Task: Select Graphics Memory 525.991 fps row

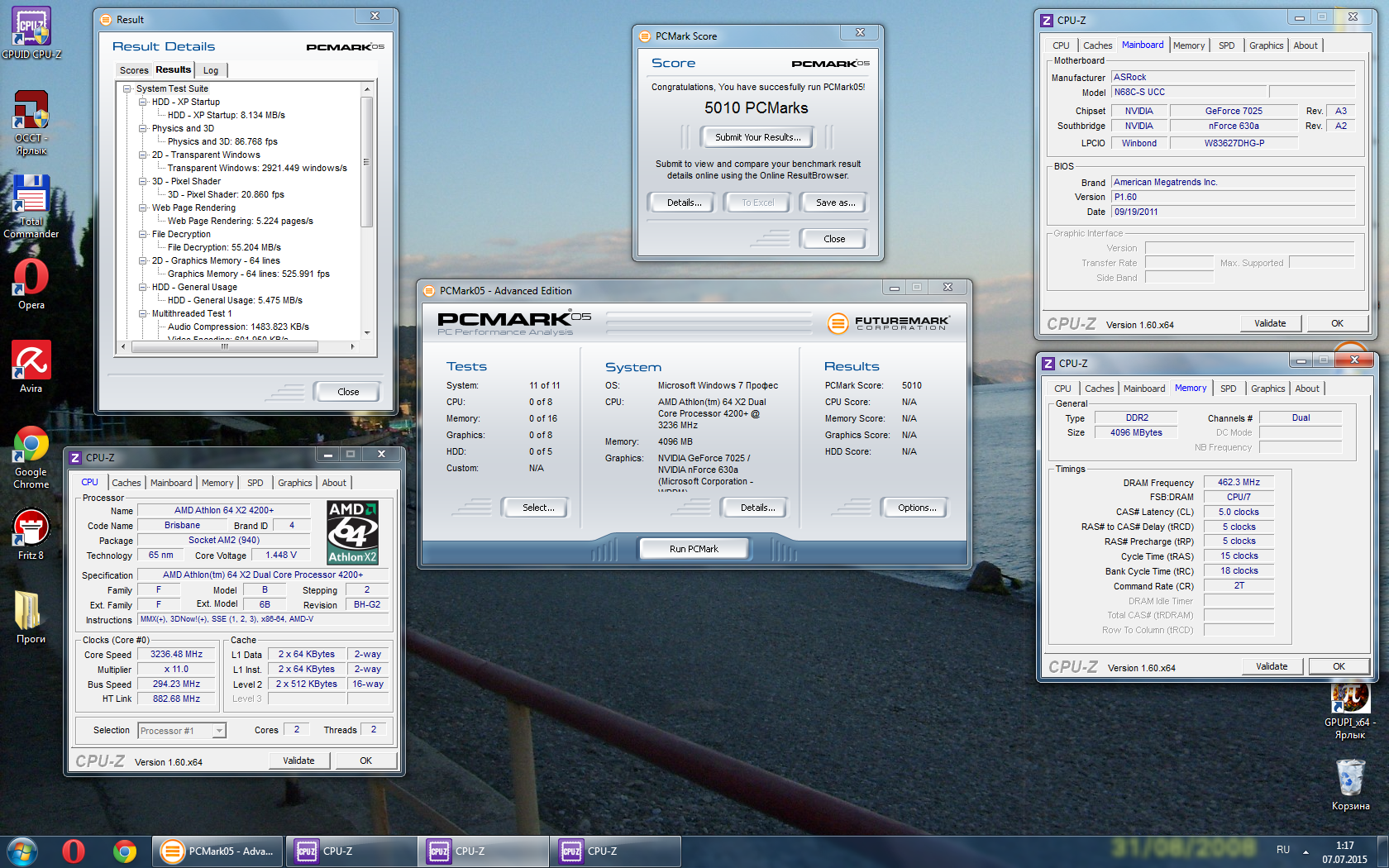Action: coord(248,274)
